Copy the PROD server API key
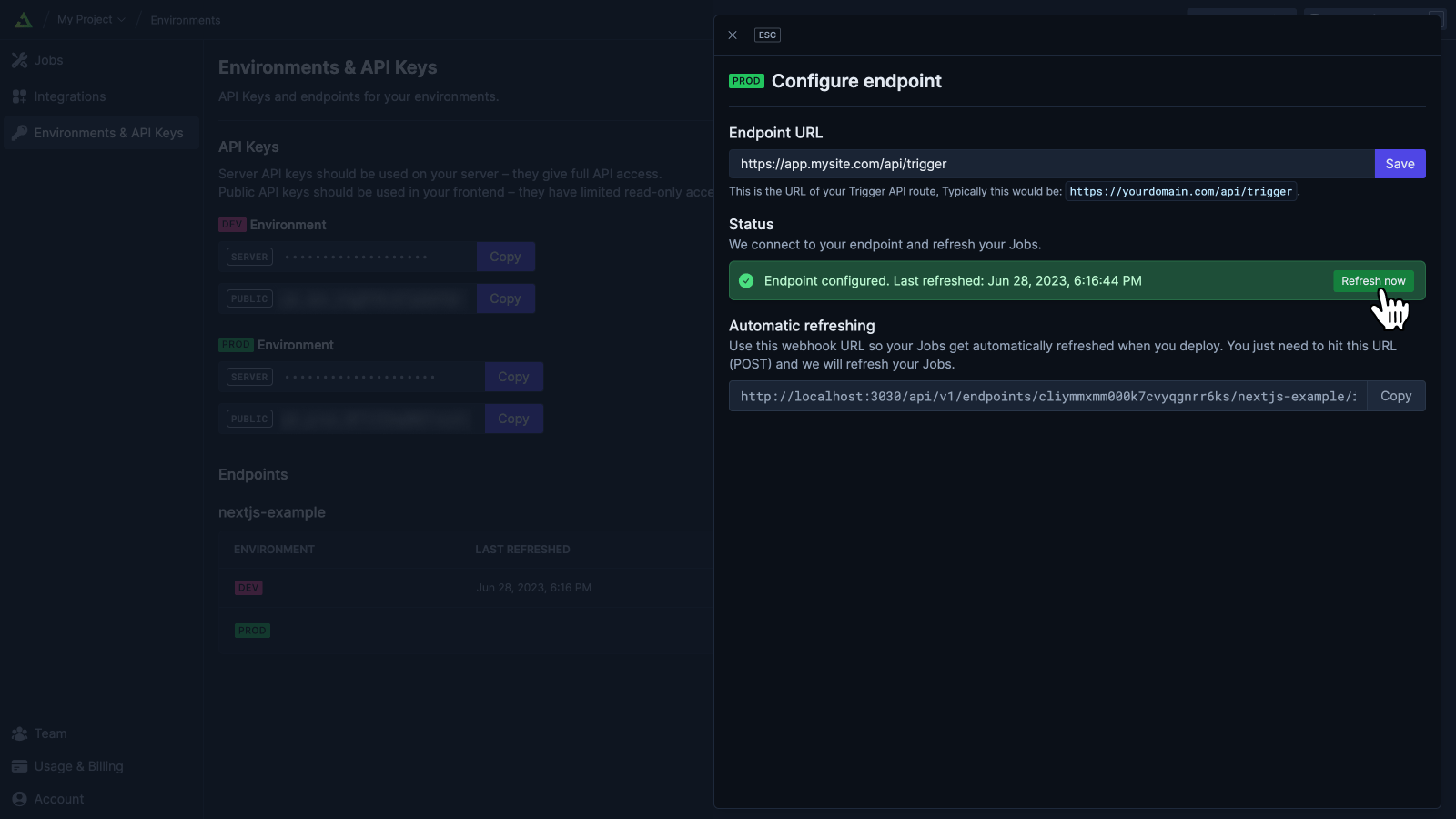1456x819 pixels. (x=513, y=377)
